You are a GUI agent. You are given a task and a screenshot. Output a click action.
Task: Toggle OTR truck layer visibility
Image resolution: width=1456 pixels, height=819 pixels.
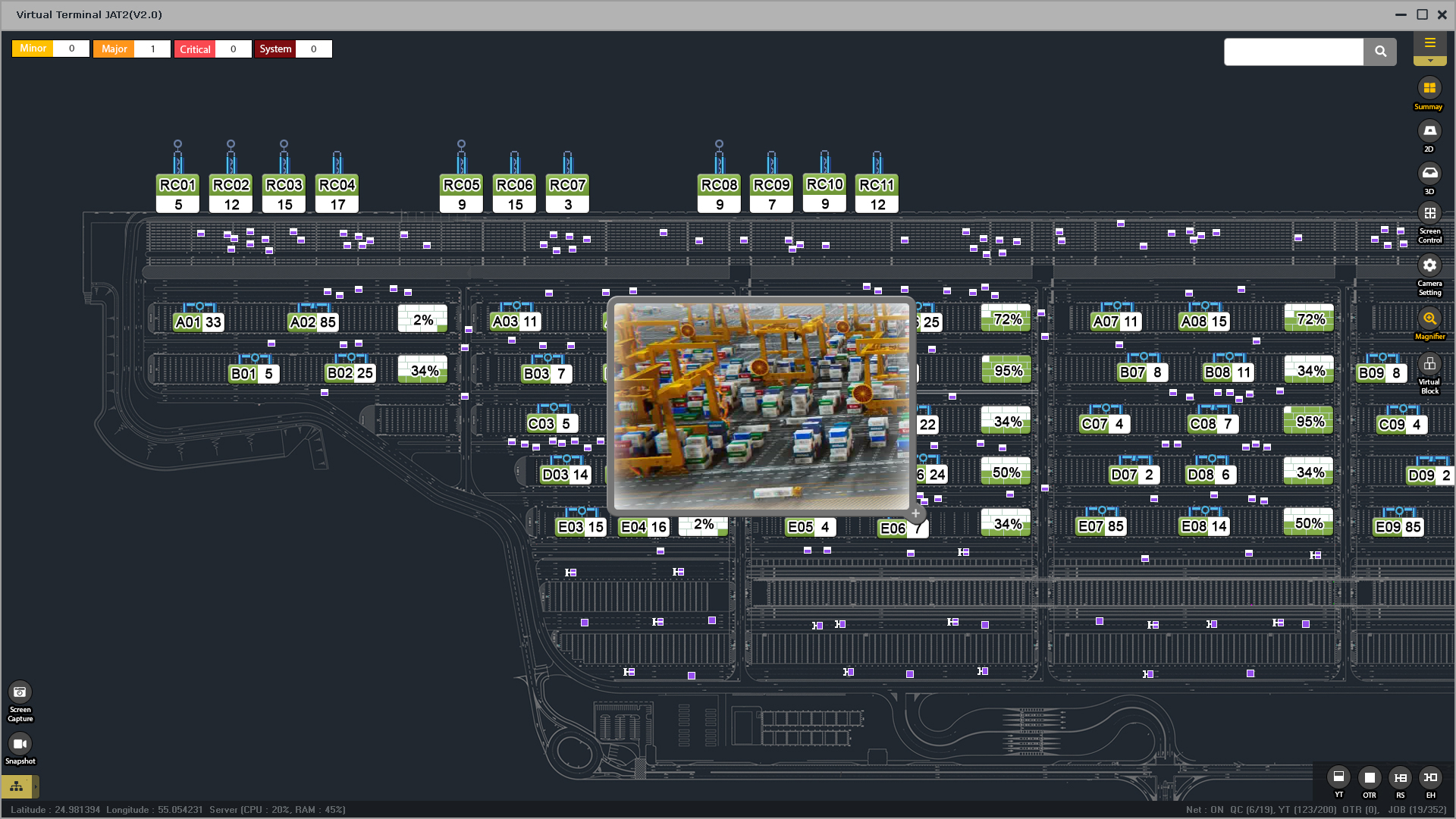[1370, 777]
